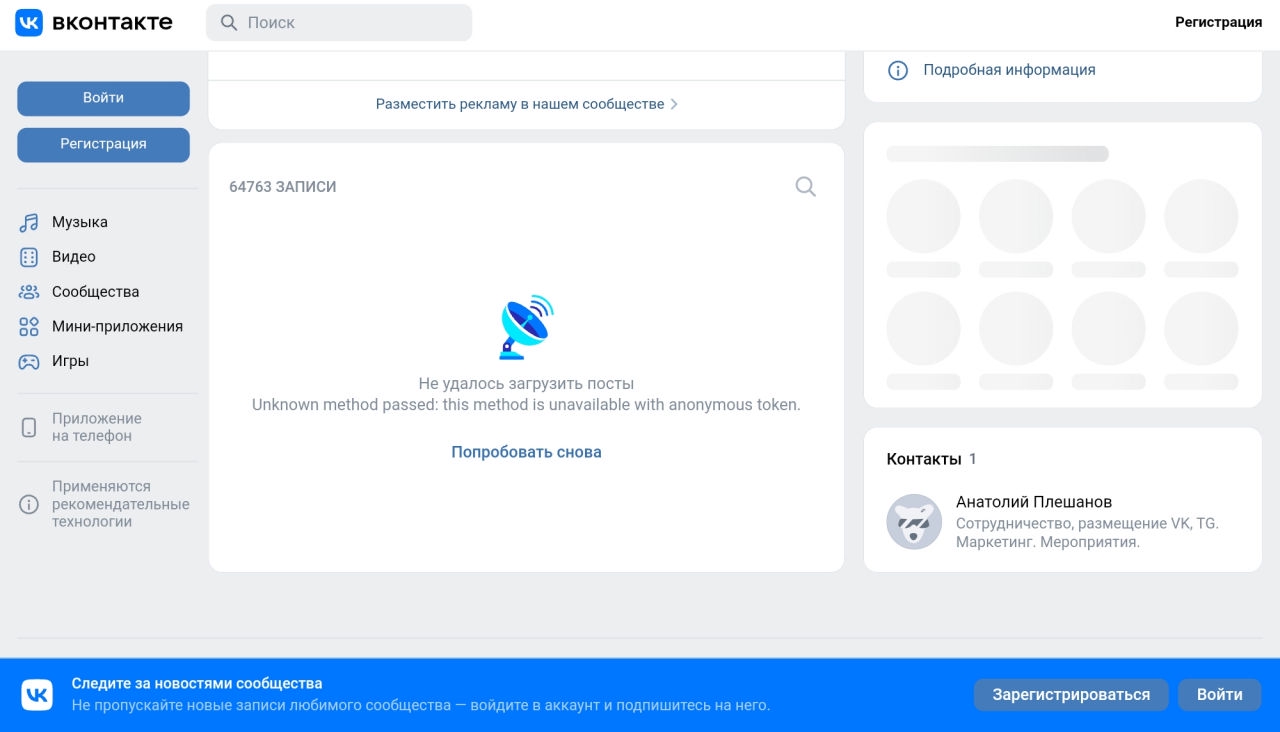Click the Не удалось загрузить посты message
The width and height of the screenshot is (1280, 732).
tap(526, 384)
